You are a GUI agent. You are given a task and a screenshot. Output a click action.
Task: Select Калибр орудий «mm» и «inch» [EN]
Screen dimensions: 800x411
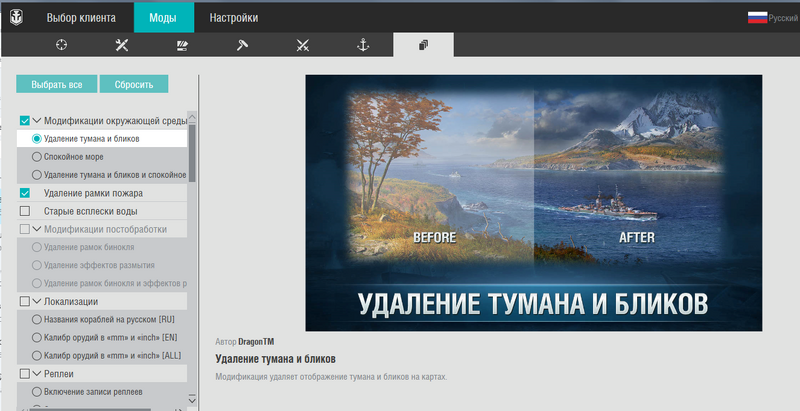[37, 338]
